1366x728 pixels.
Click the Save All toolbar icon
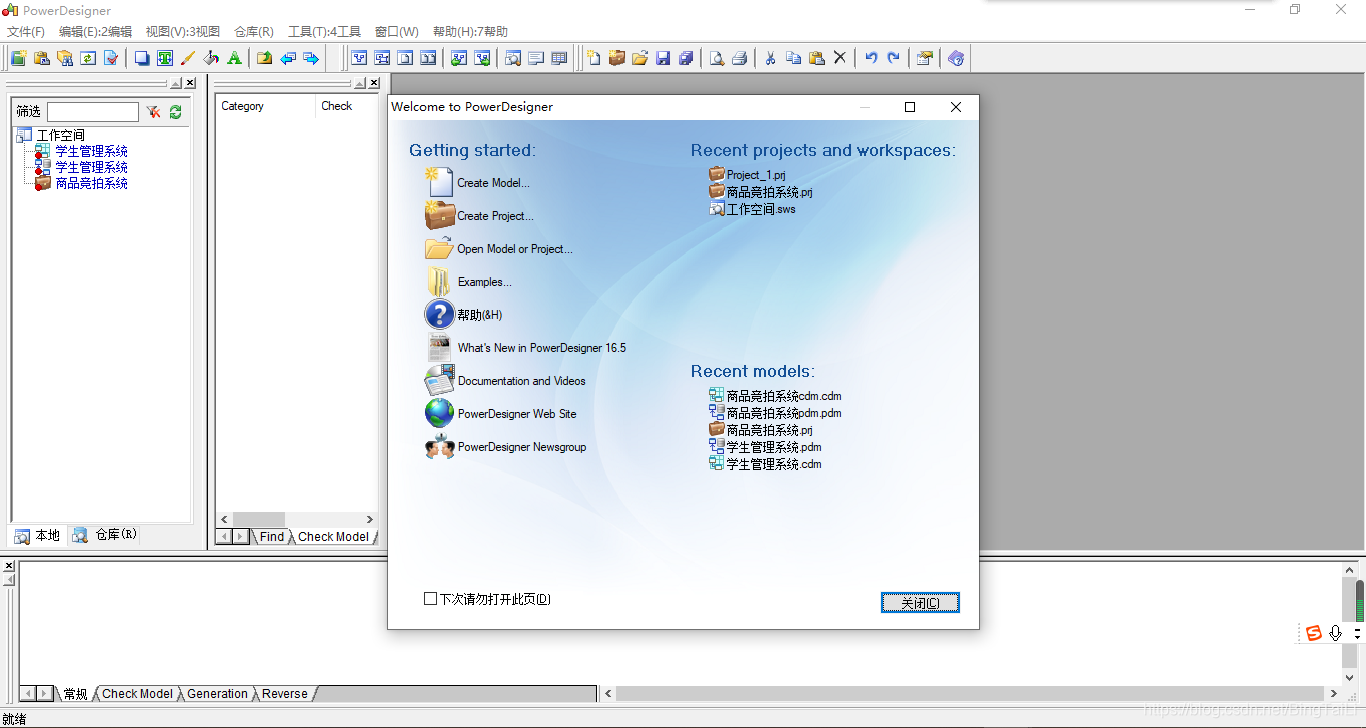[x=686, y=58]
